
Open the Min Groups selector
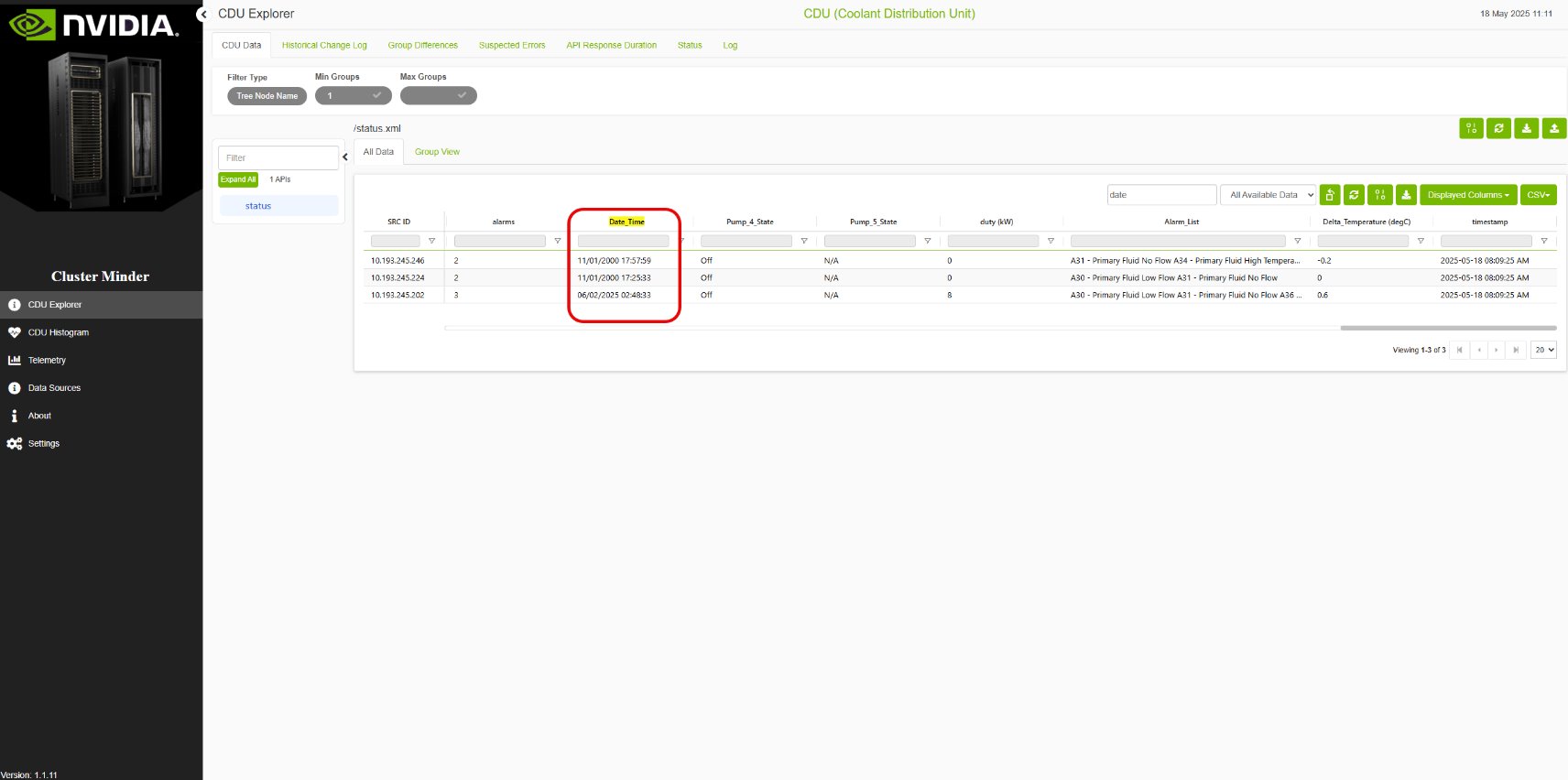tap(354, 95)
